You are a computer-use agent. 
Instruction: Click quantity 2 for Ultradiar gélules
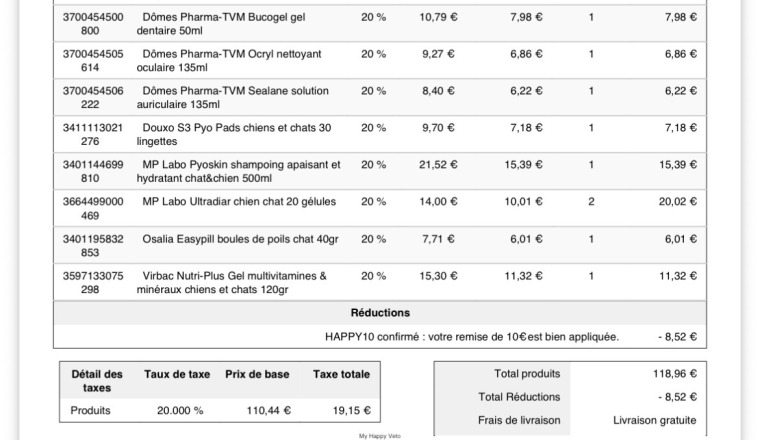(x=591, y=202)
